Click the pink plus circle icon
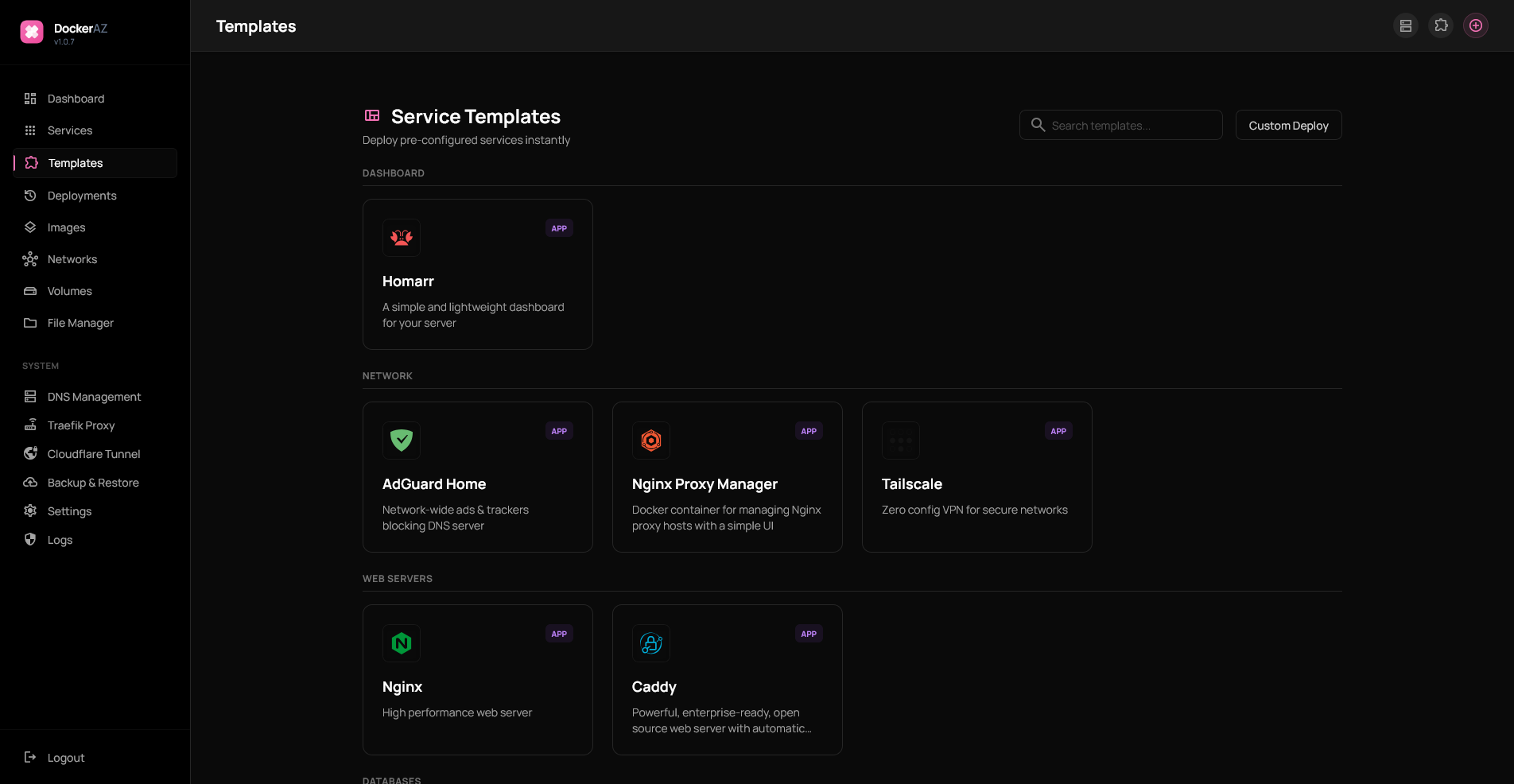 [x=1476, y=26]
